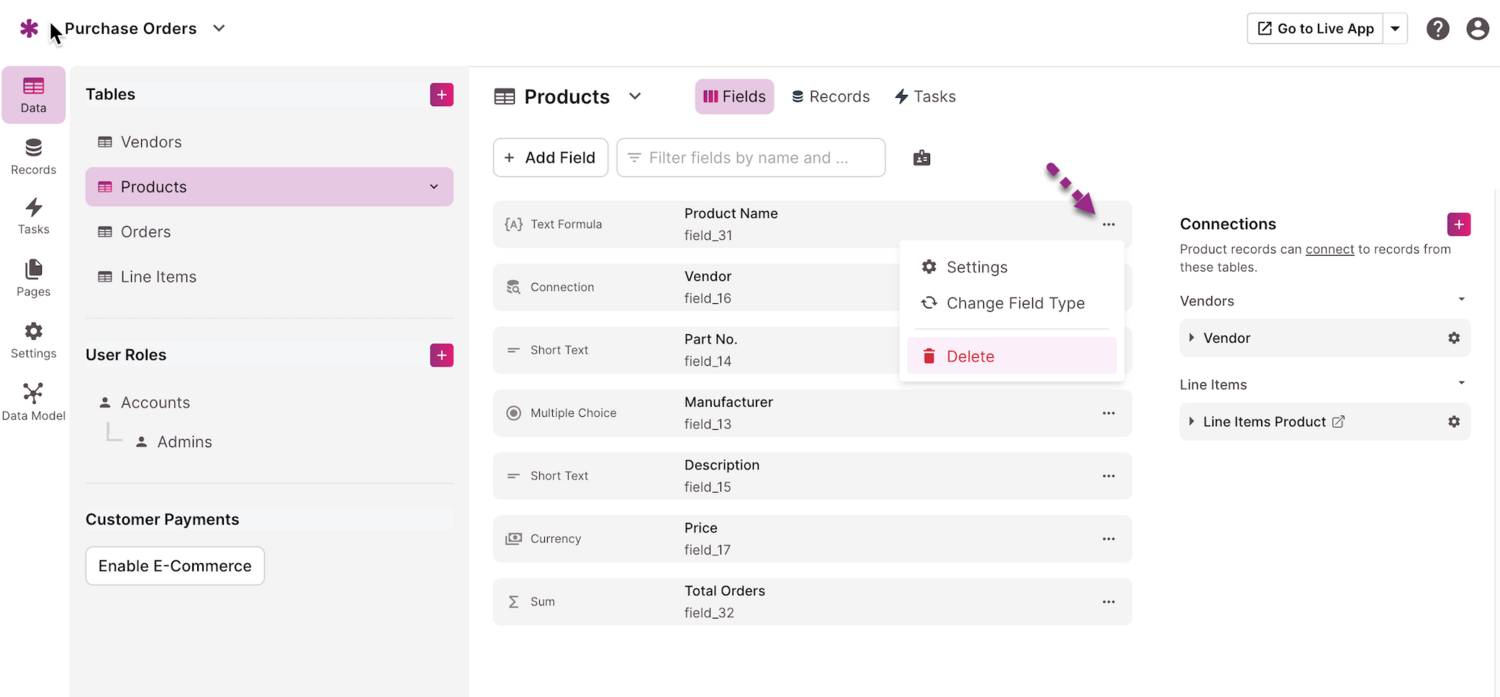Open the Data Model sidebar icon
Viewport: 1500px width, 697px height.
tap(33, 401)
